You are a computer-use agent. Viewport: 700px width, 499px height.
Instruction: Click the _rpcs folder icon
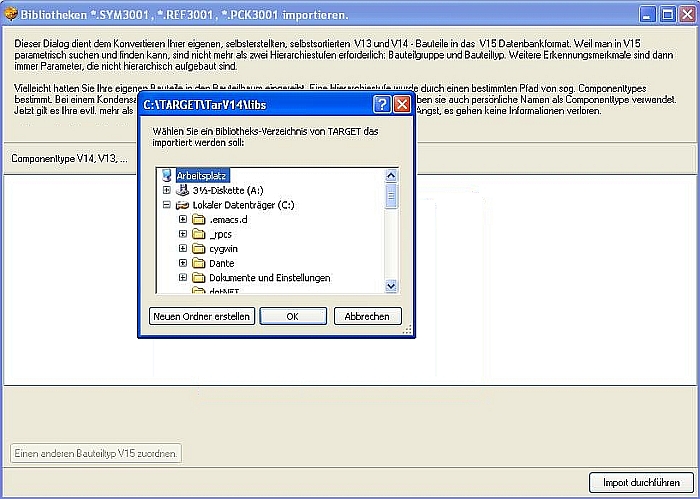tap(198, 234)
